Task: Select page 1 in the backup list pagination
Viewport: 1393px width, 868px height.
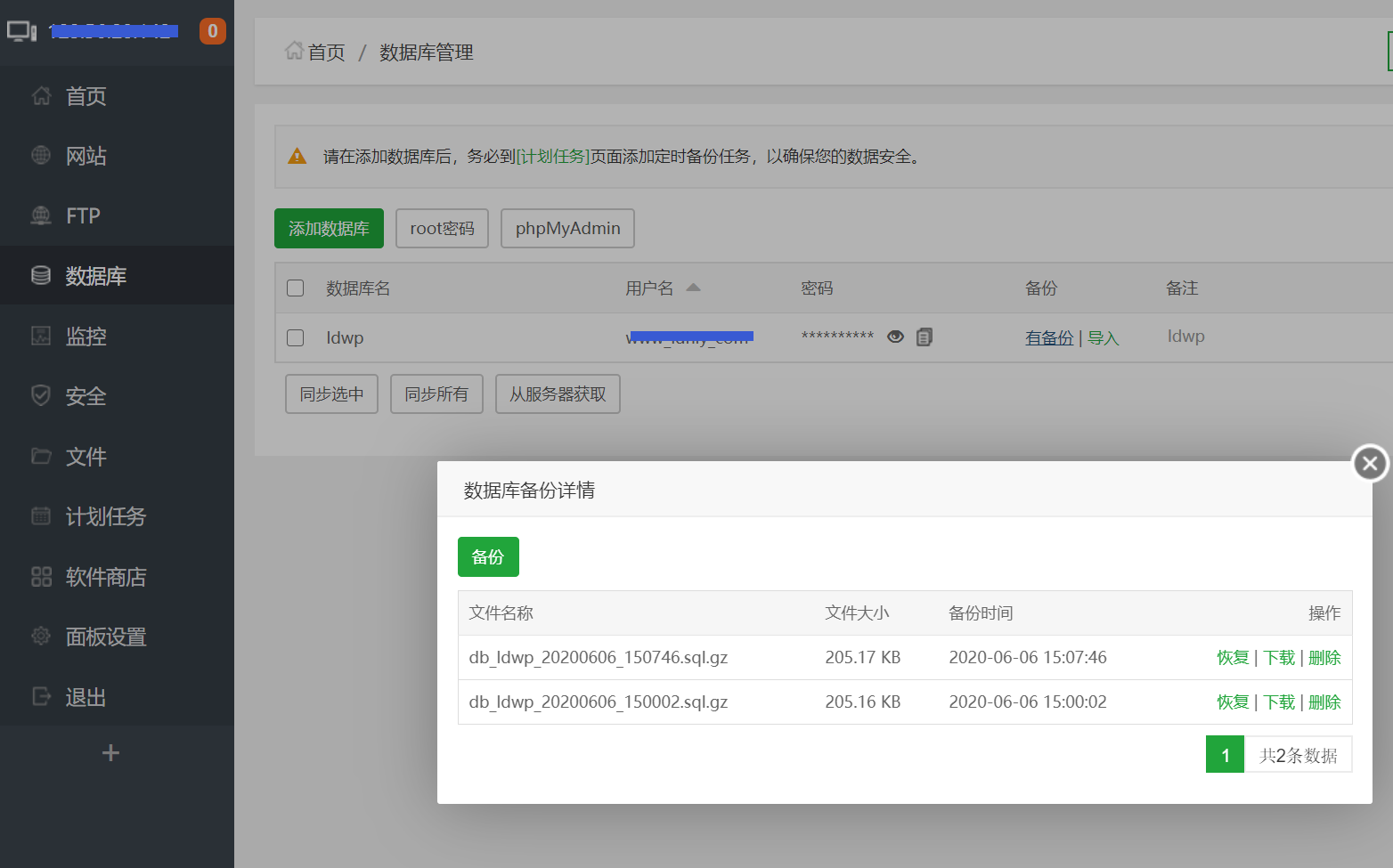Action: click(1225, 754)
